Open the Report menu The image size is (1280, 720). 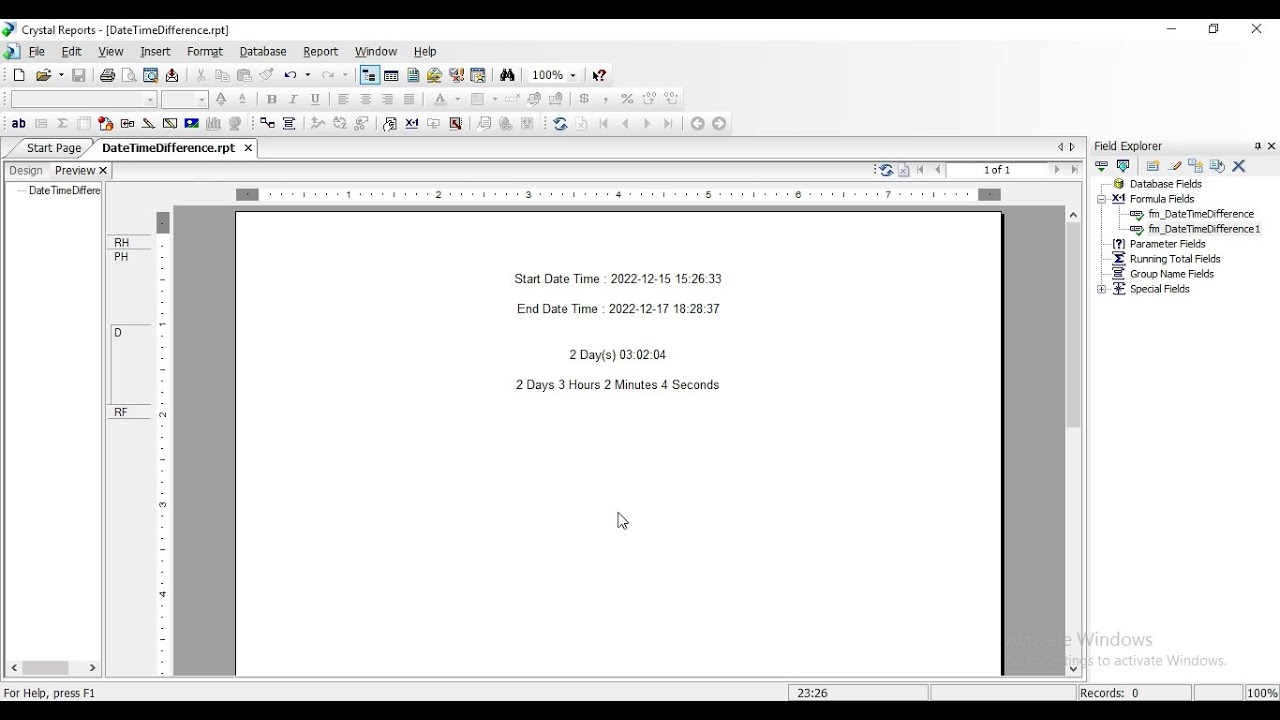click(321, 51)
